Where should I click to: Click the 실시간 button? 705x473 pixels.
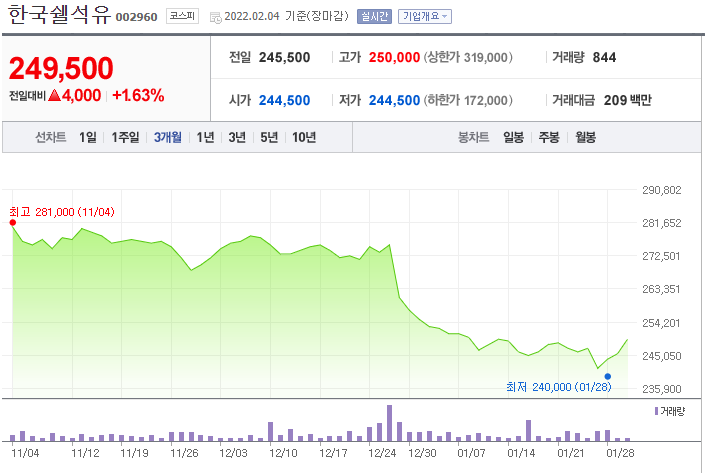(x=374, y=17)
